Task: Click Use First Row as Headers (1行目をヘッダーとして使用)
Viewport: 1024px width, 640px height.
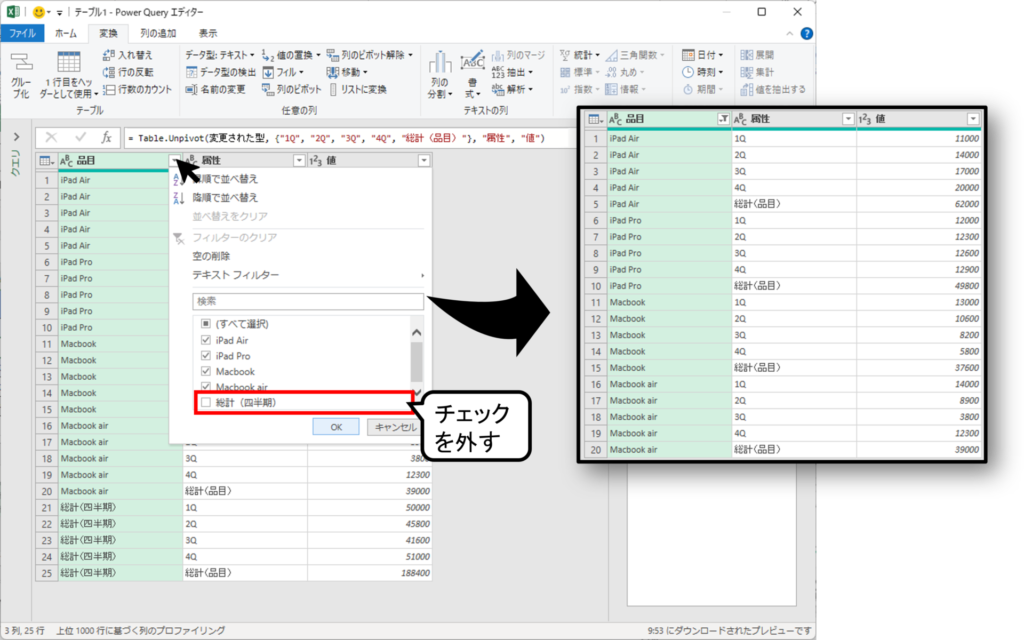Action: (x=69, y=75)
